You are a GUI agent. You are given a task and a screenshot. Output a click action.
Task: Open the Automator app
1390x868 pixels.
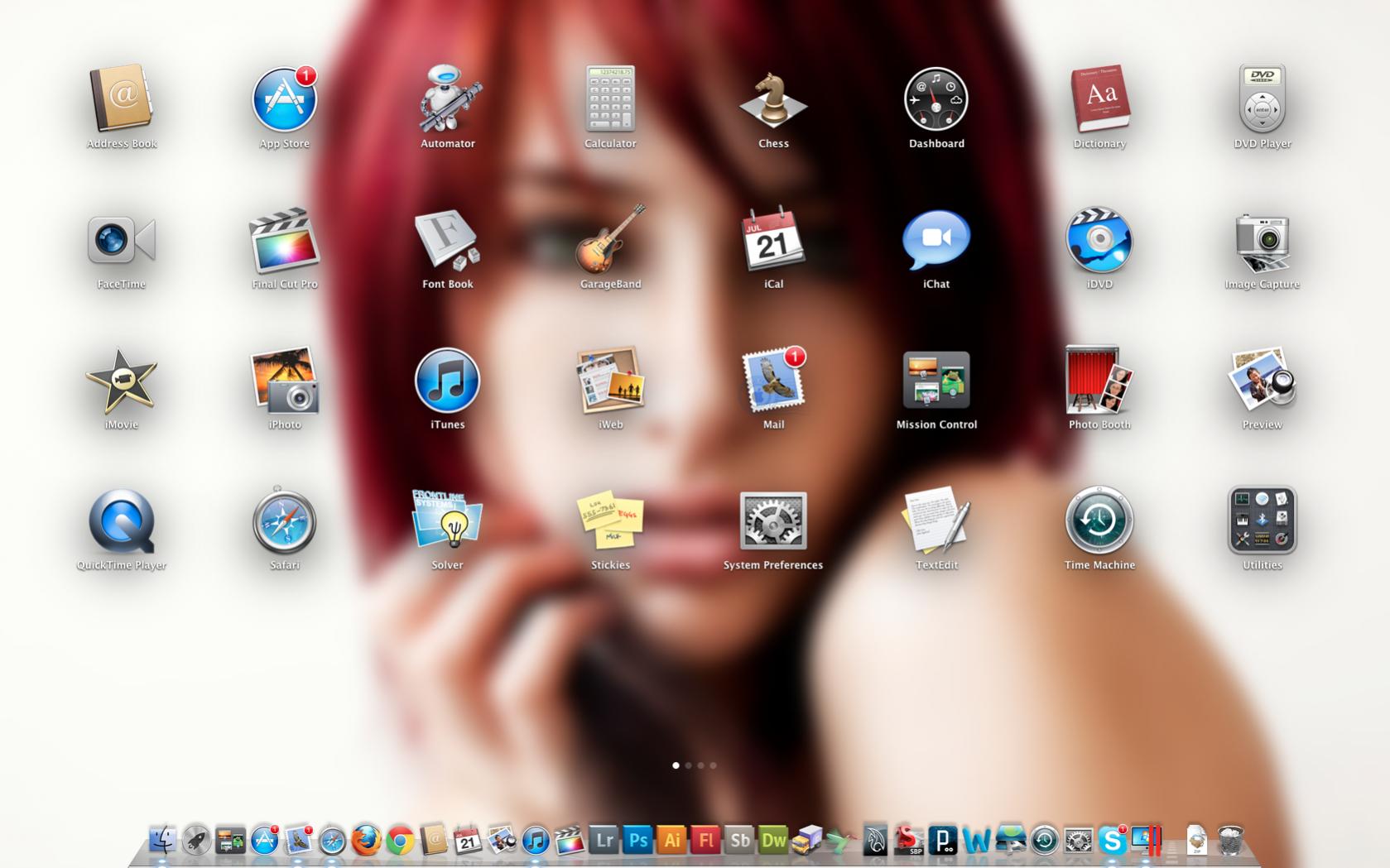point(448,99)
